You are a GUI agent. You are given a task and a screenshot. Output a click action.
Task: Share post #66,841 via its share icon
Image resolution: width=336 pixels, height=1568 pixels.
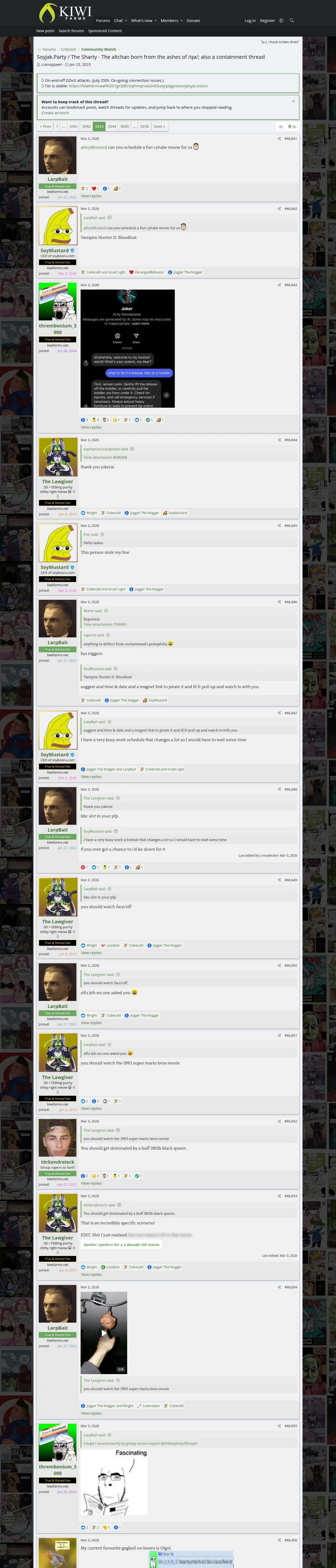279,139
